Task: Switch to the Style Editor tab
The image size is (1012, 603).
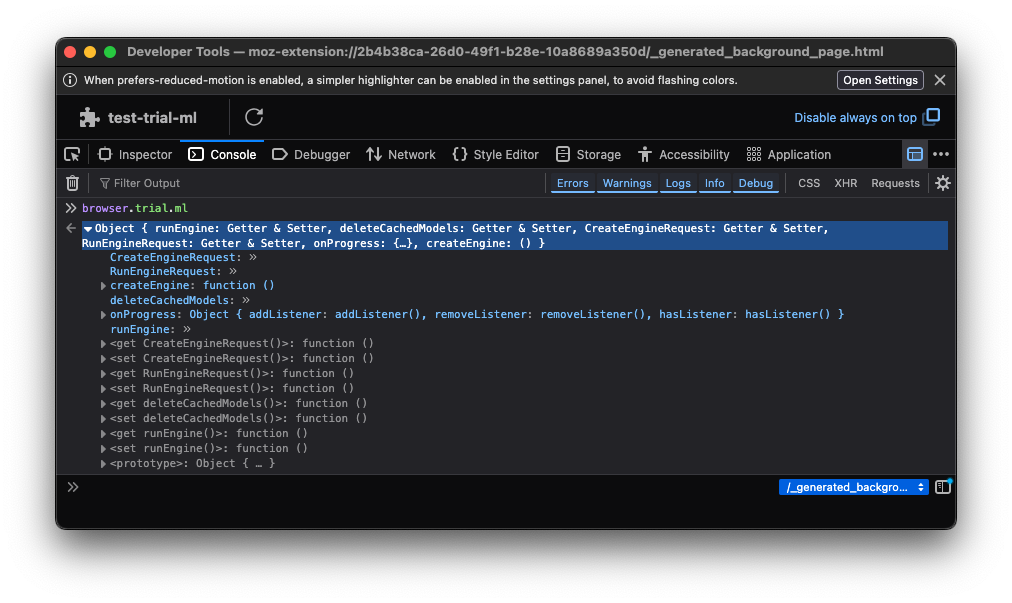Action: (x=496, y=154)
